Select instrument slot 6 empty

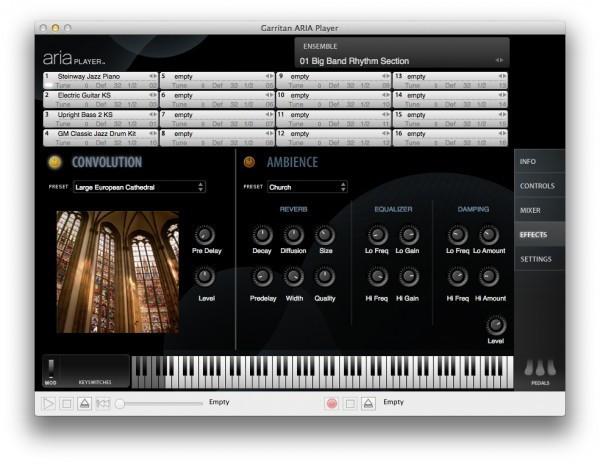tap(217, 99)
